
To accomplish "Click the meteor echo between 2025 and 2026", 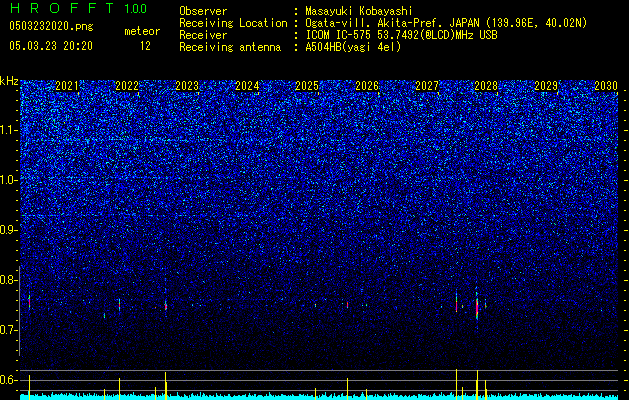I will coord(347,305).
